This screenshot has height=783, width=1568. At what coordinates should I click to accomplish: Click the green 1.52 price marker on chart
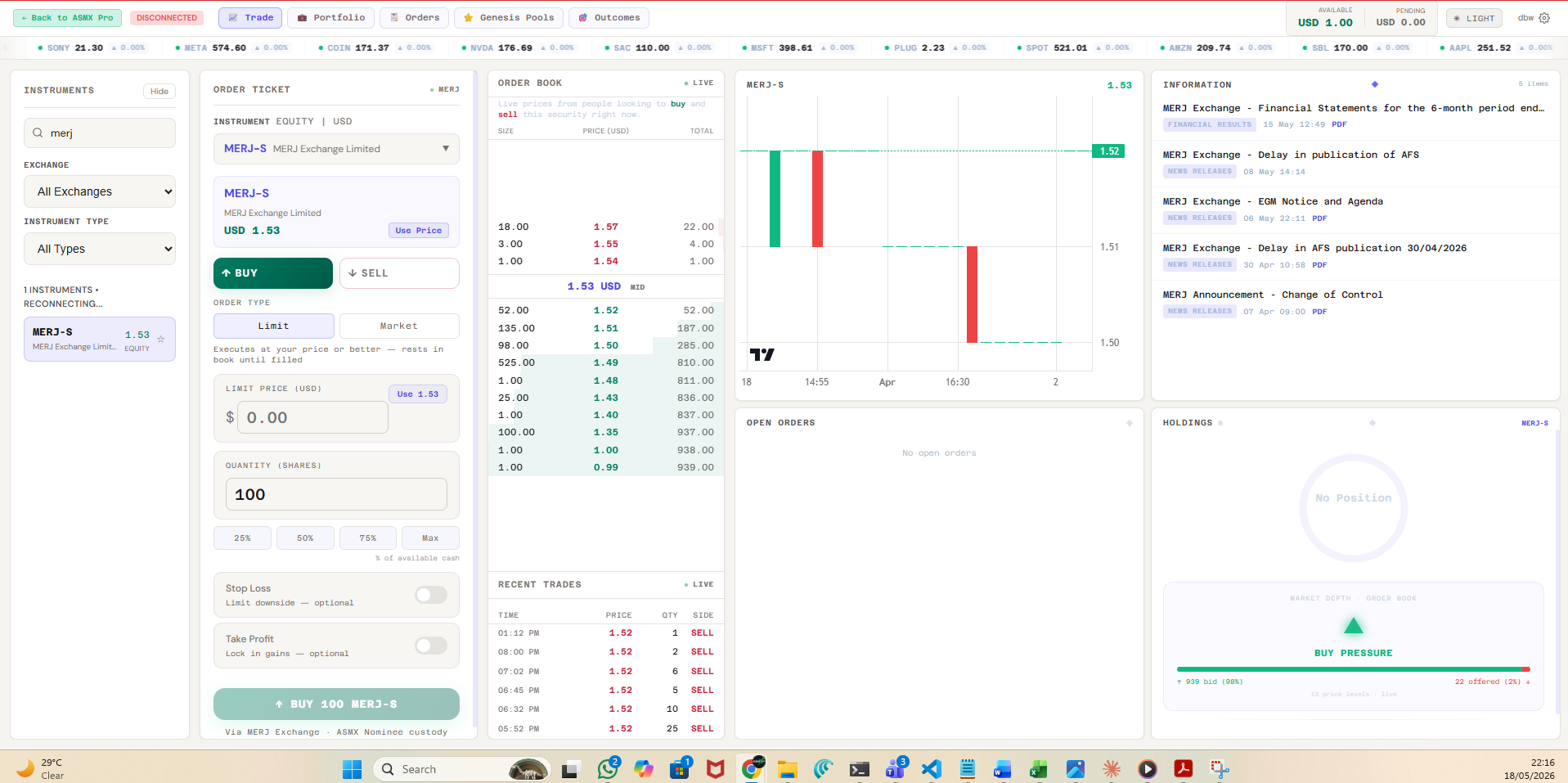pyautogui.click(x=1108, y=151)
